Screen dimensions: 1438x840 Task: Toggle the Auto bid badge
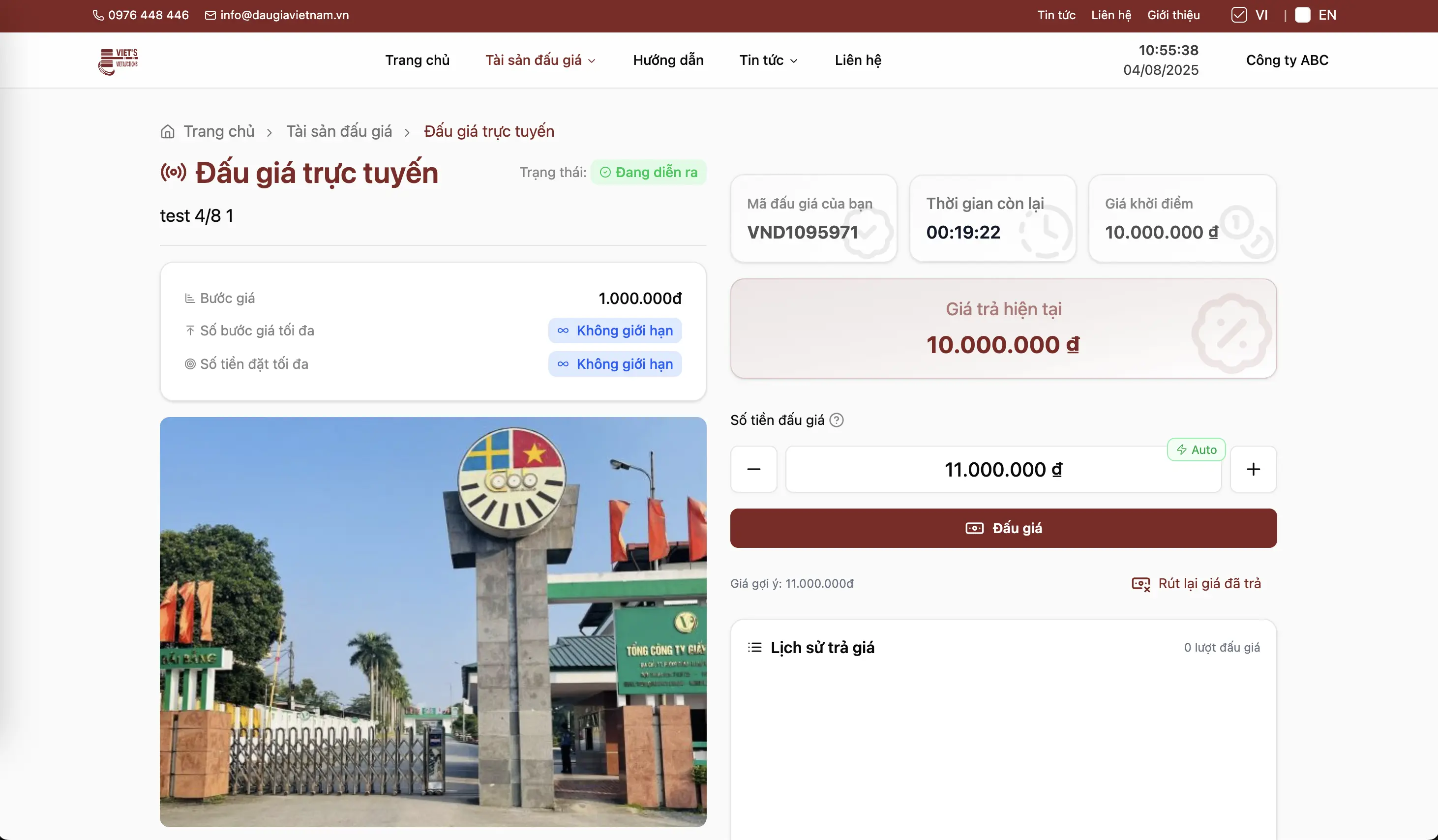(1196, 450)
